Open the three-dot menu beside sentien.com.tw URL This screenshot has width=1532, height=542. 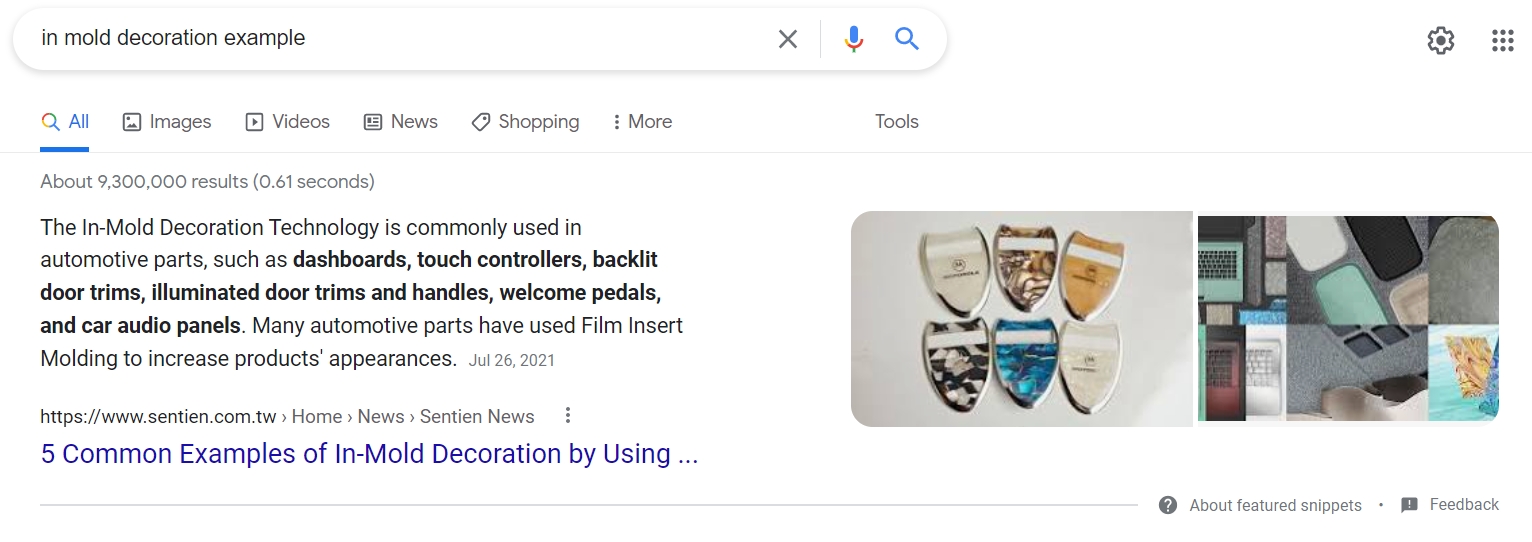(x=568, y=415)
